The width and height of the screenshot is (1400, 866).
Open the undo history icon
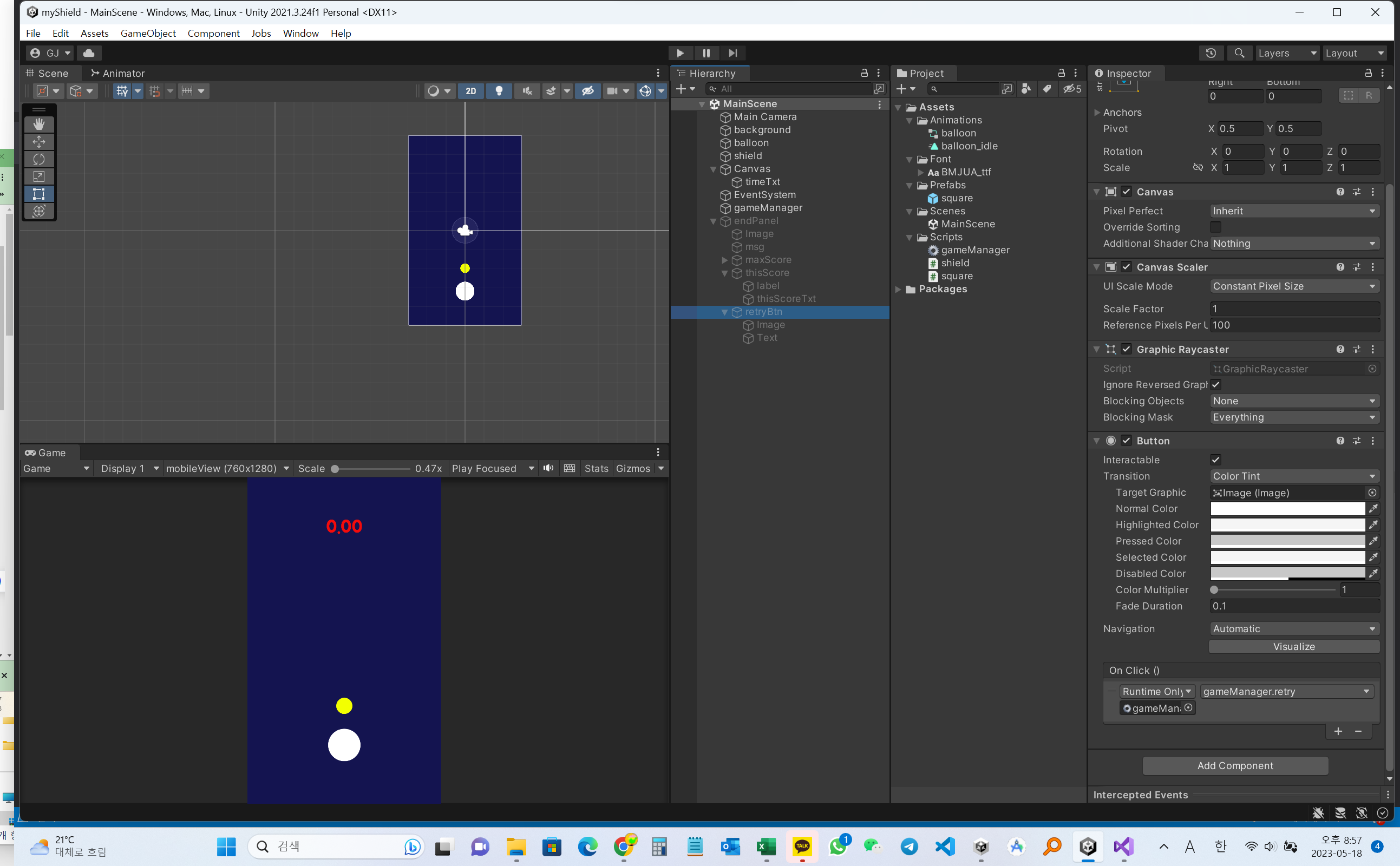click(x=1211, y=53)
